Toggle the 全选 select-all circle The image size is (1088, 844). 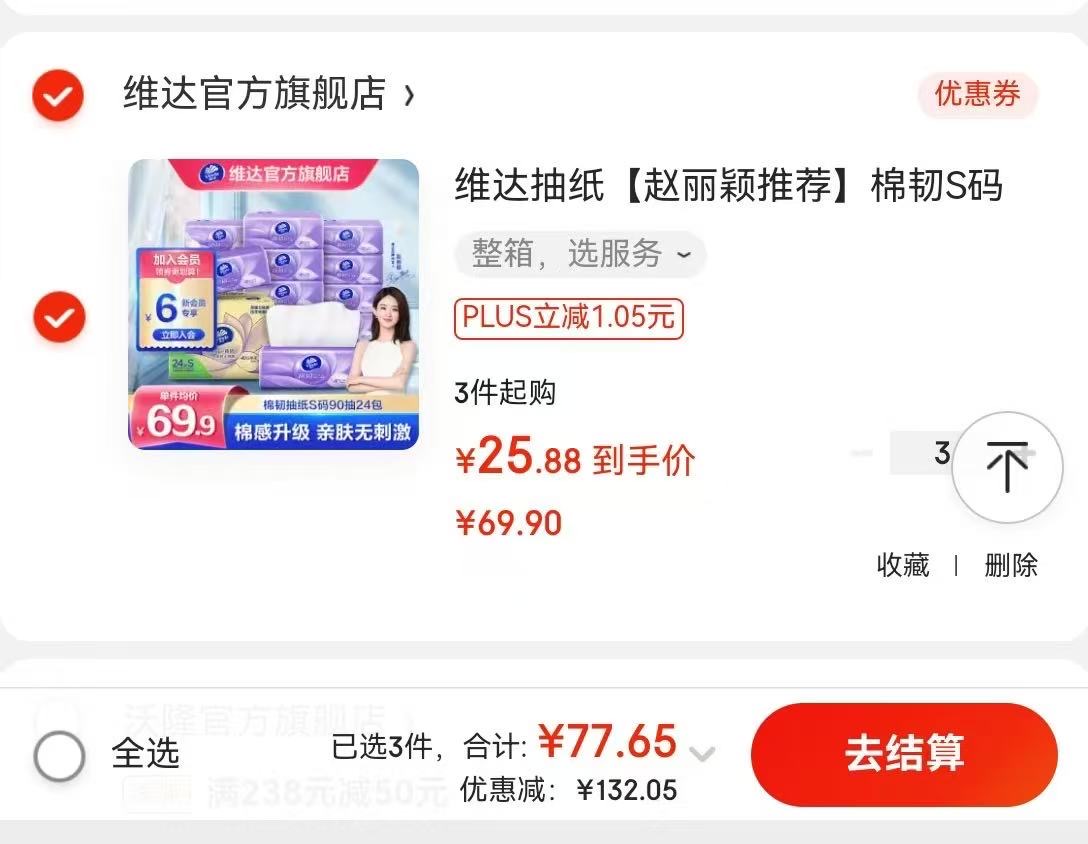pyautogui.click(x=60, y=756)
